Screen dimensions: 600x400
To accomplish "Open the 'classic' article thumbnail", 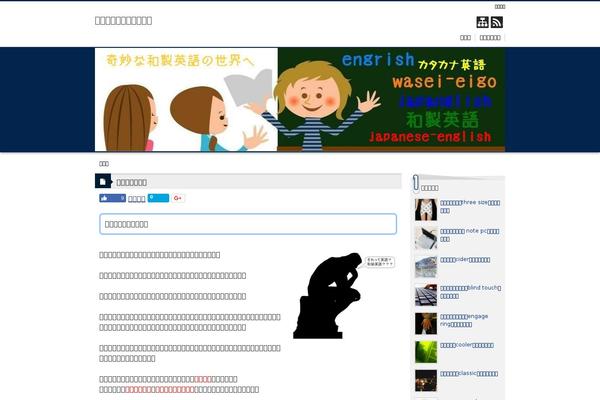I will pos(426,380).
